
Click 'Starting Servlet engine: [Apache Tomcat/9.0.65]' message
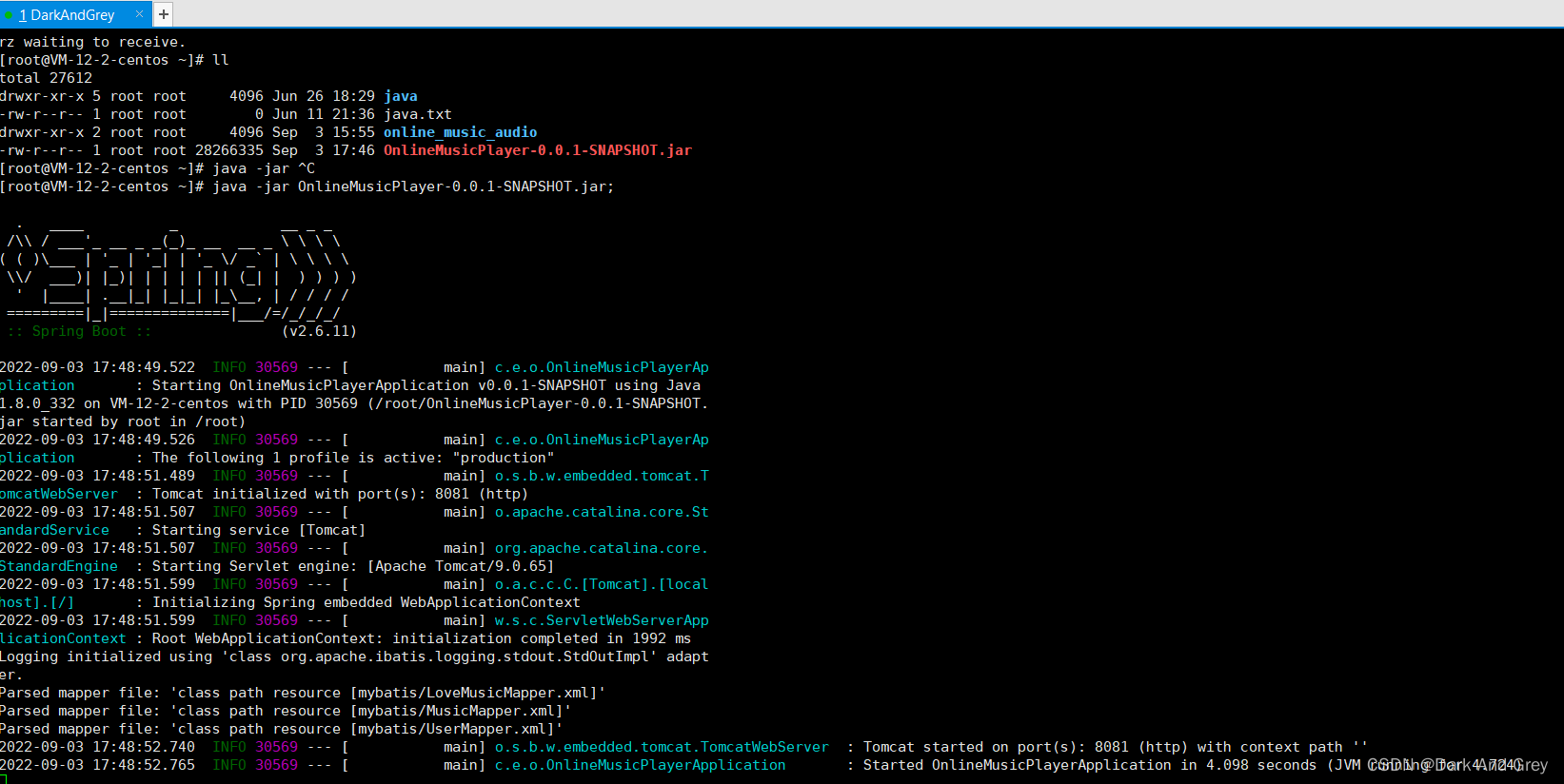tap(353, 566)
